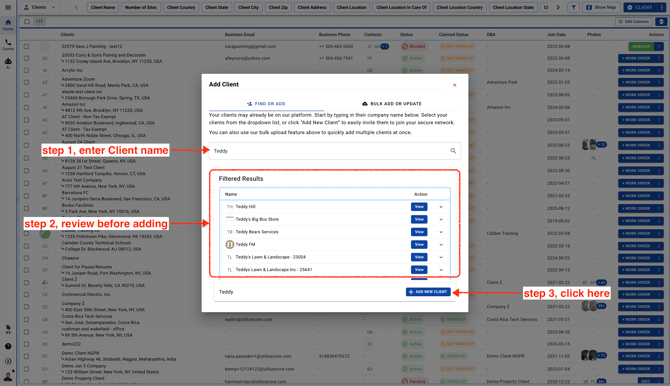The height and width of the screenshot is (386, 670).
Task: Select the Client Name filter chip
Action: [x=103, y=7]
